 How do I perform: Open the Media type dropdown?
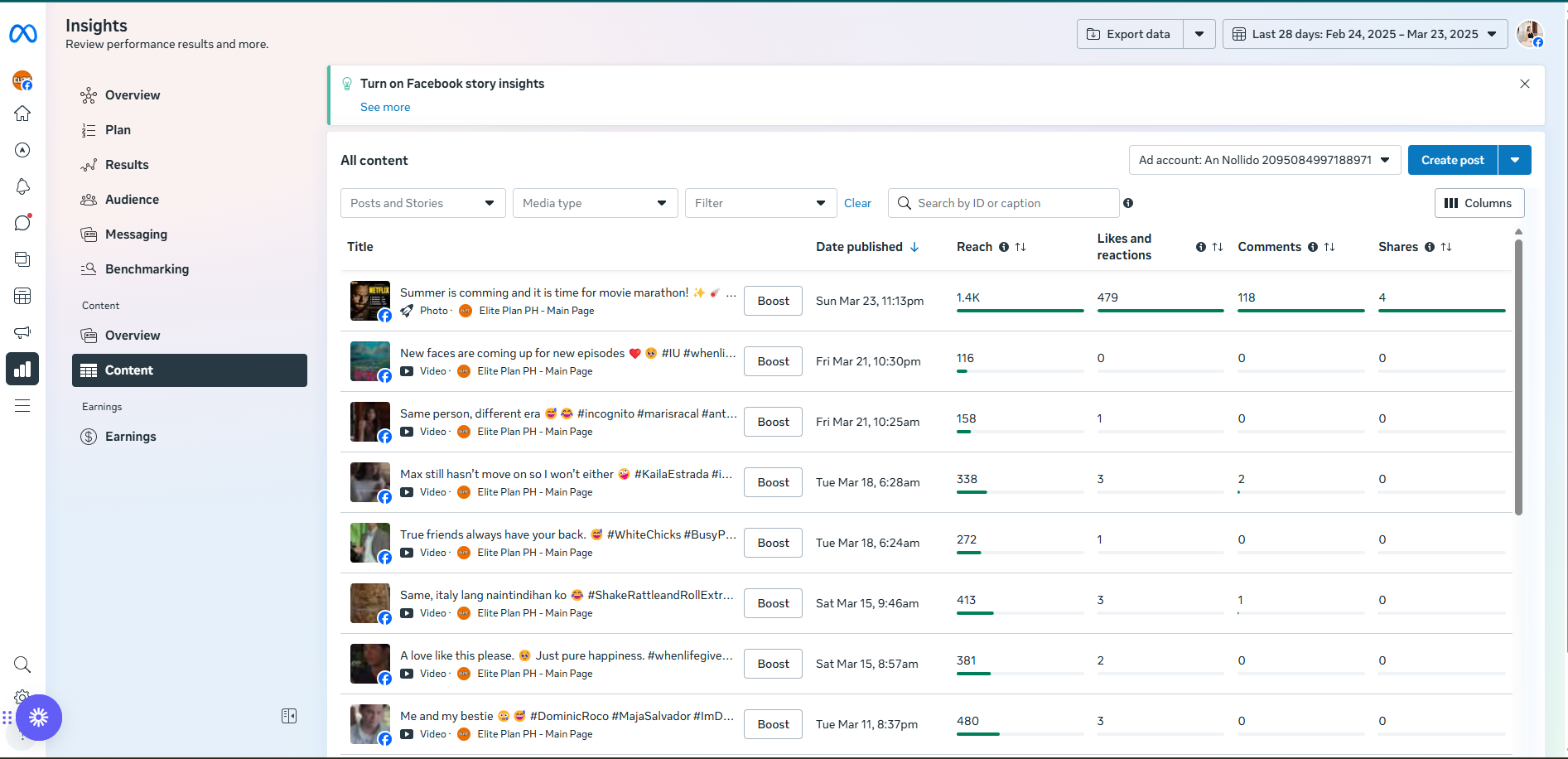tap(595, 203)
